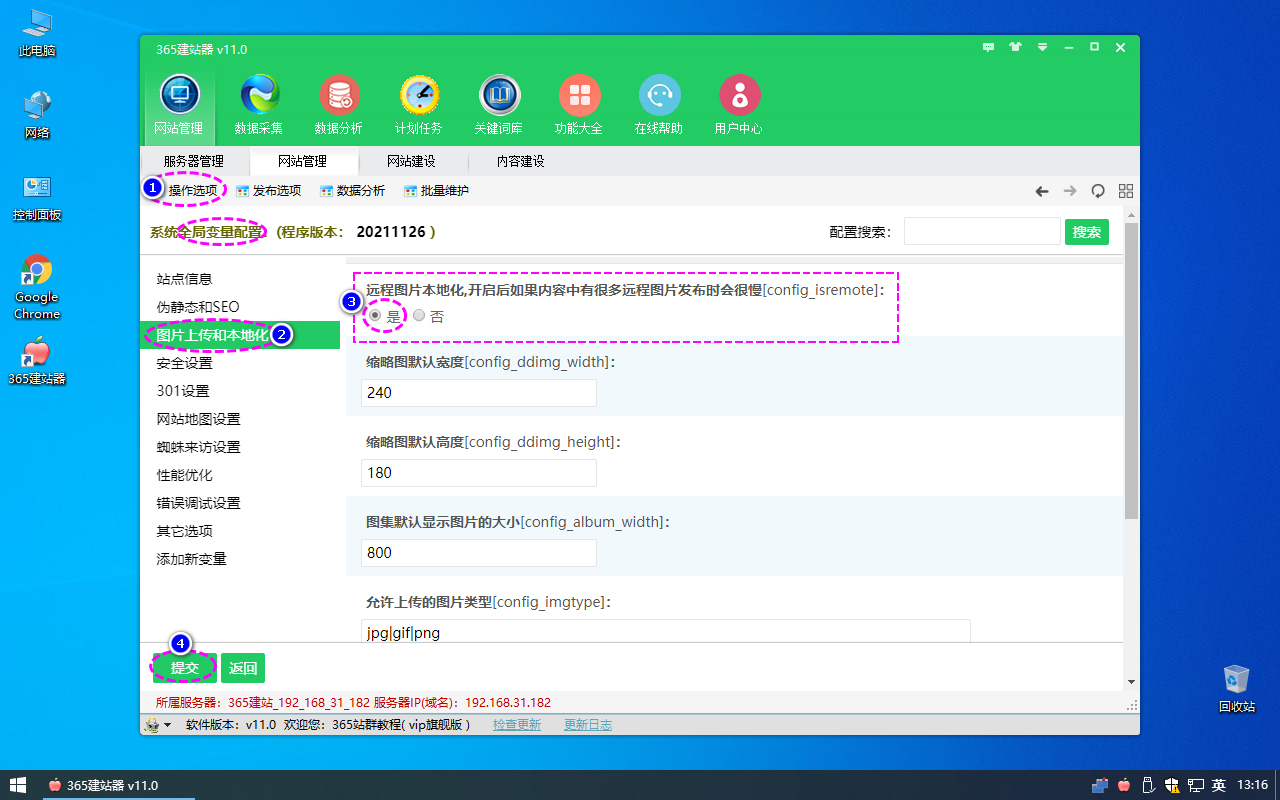This screenshot has width=1280, height=800.
Task: Open the 数据采集 icon
Action: point(259,105)
